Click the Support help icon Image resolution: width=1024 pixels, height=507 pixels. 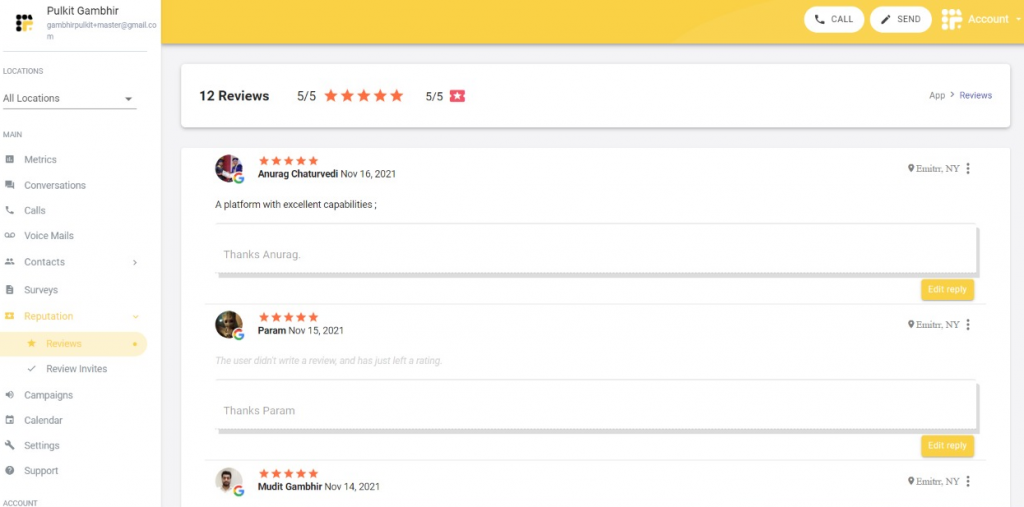10,470
